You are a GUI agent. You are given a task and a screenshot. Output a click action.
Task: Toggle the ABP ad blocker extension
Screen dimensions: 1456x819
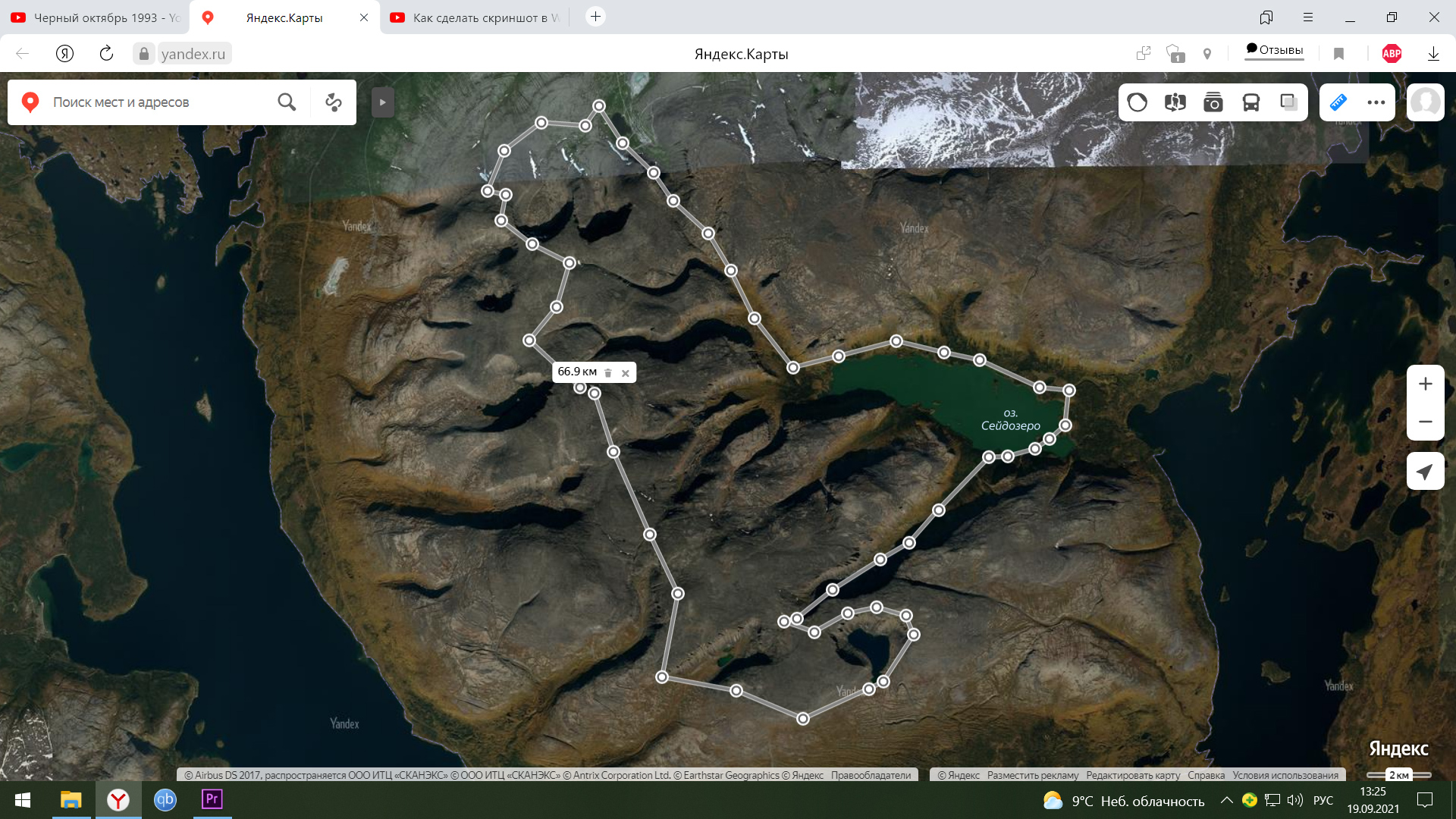point(1392,54)
